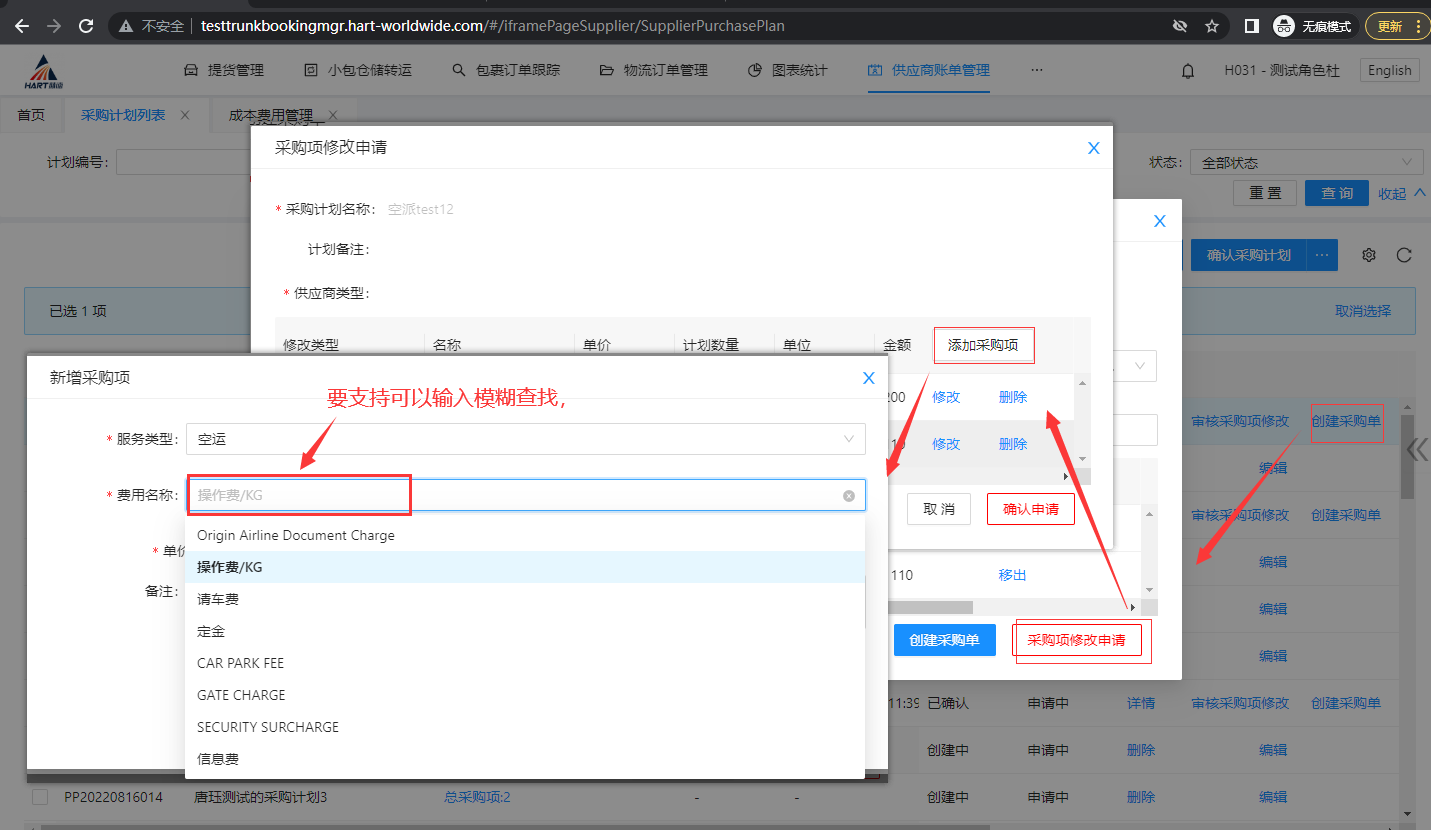This screenshot has width=1431, height=830.
Task: Click the 添加采购项 button
Action: 983,345
